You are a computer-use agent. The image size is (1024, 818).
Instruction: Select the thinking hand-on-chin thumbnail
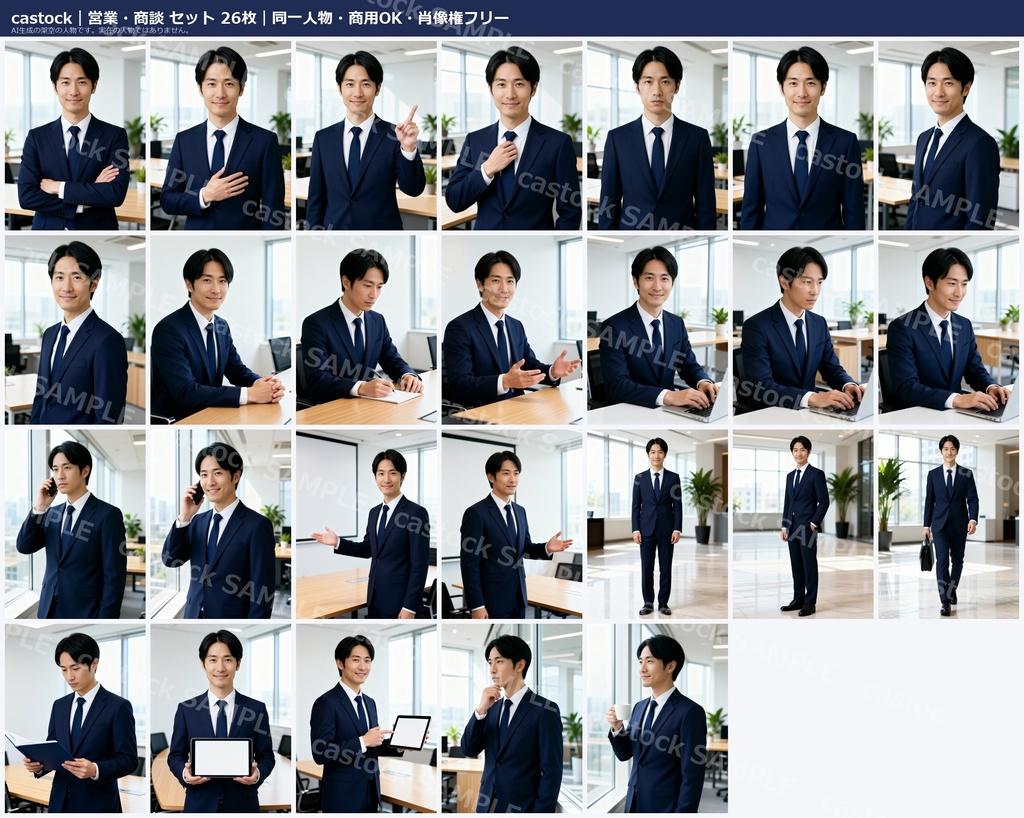[x=512, y=719]
